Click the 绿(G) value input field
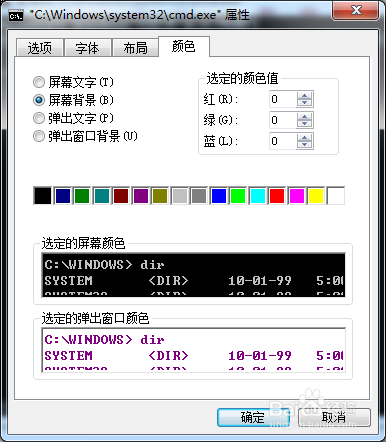386x442 pixels. pyautogui.click(x=283, y=120)
